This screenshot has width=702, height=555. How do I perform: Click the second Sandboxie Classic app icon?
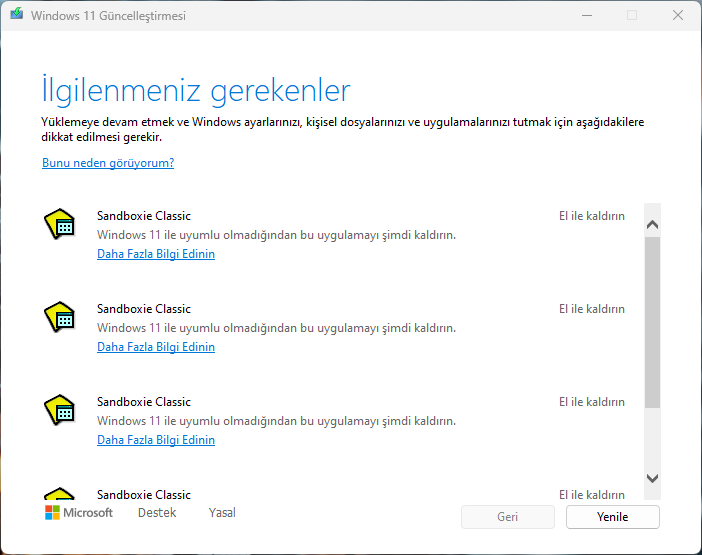pyautogui.click(x=60, y=317)
